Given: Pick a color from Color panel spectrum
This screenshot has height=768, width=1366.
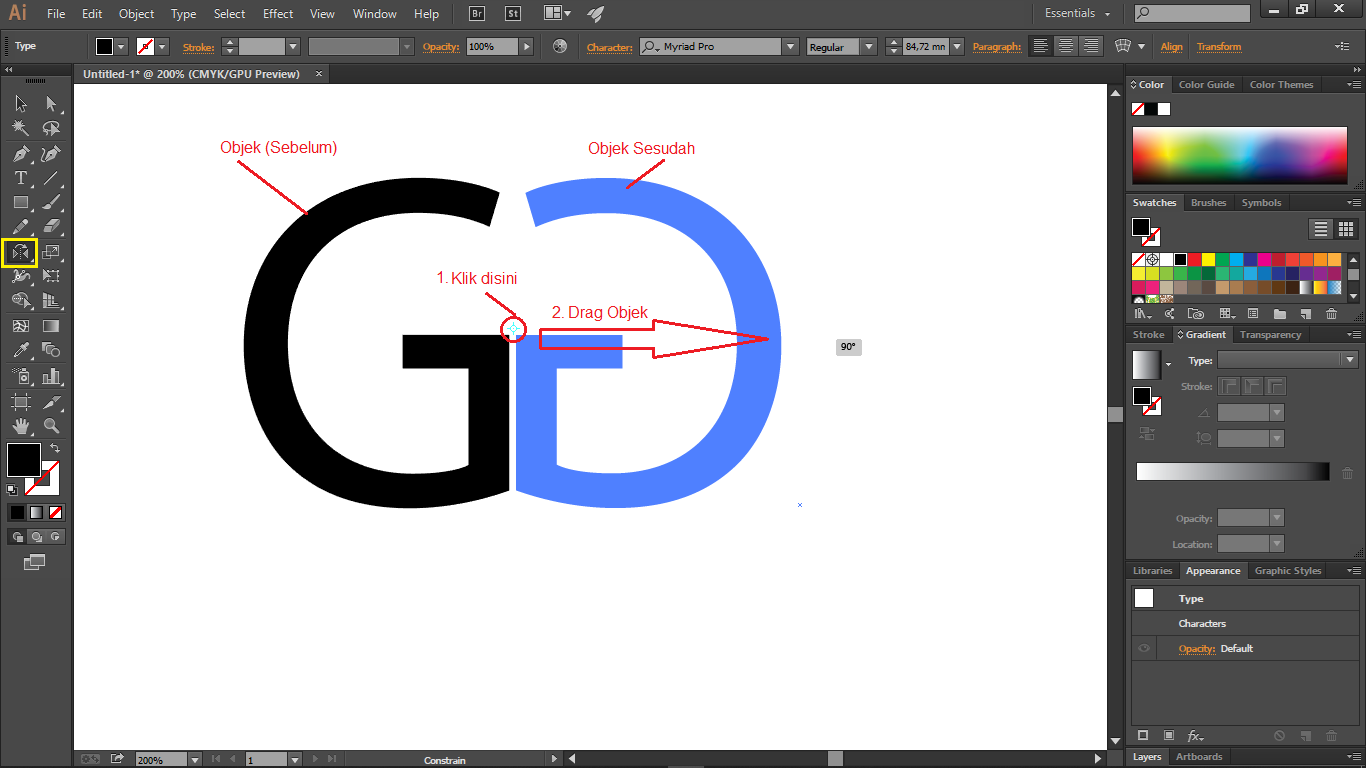Looking at the screenshot, I should [x=1240, y=155].
